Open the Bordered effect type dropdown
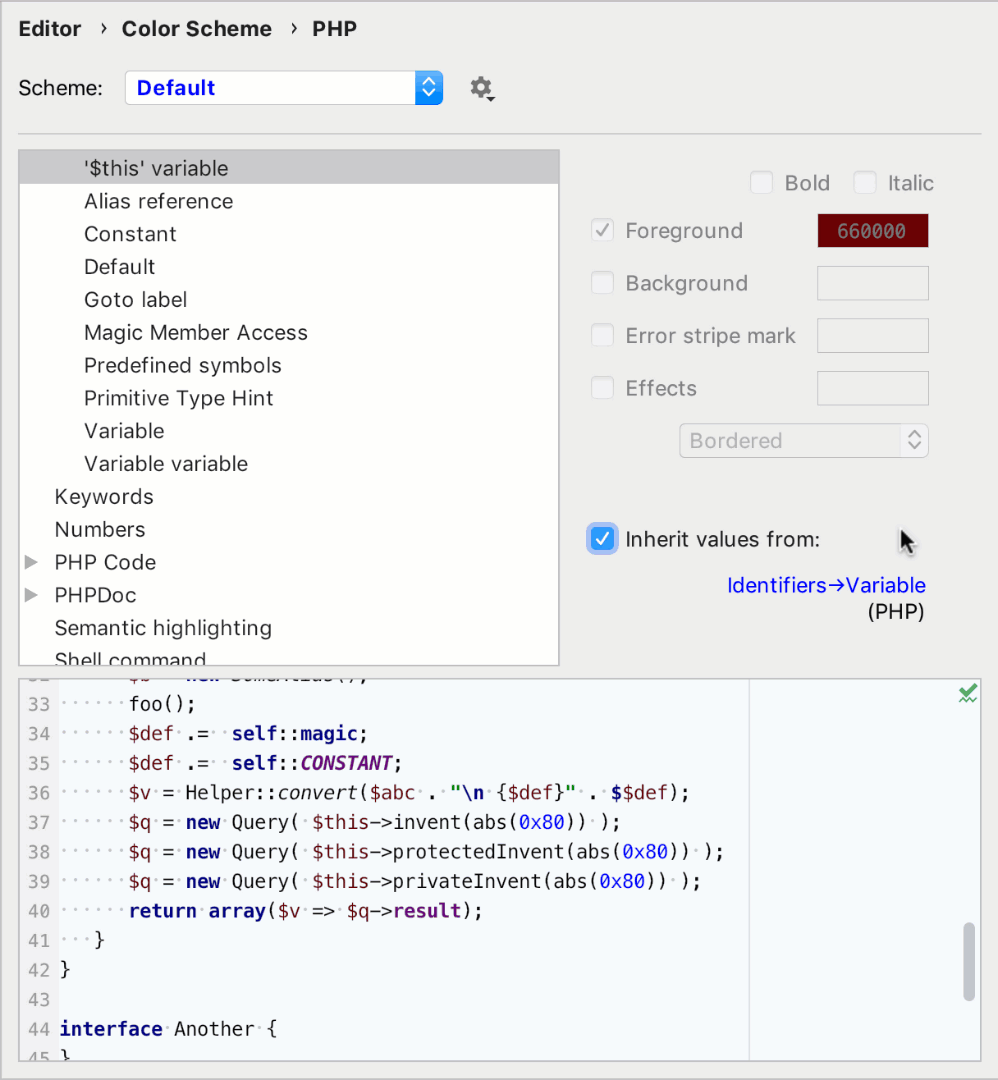The width and height of the screenshot is (998, 1080). [x=803, y=440]
